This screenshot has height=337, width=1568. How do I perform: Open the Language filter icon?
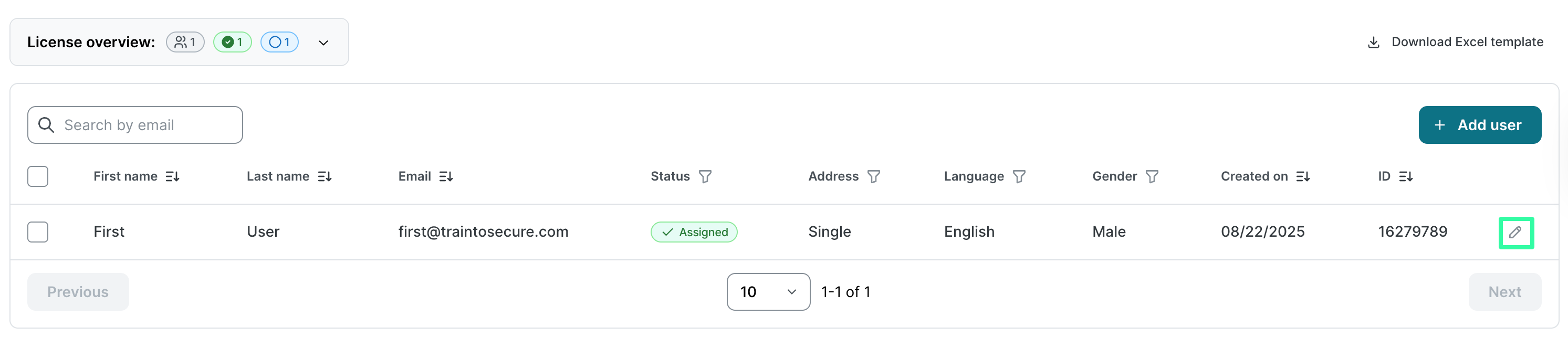pyautogui.click(x=1019, y=176)
